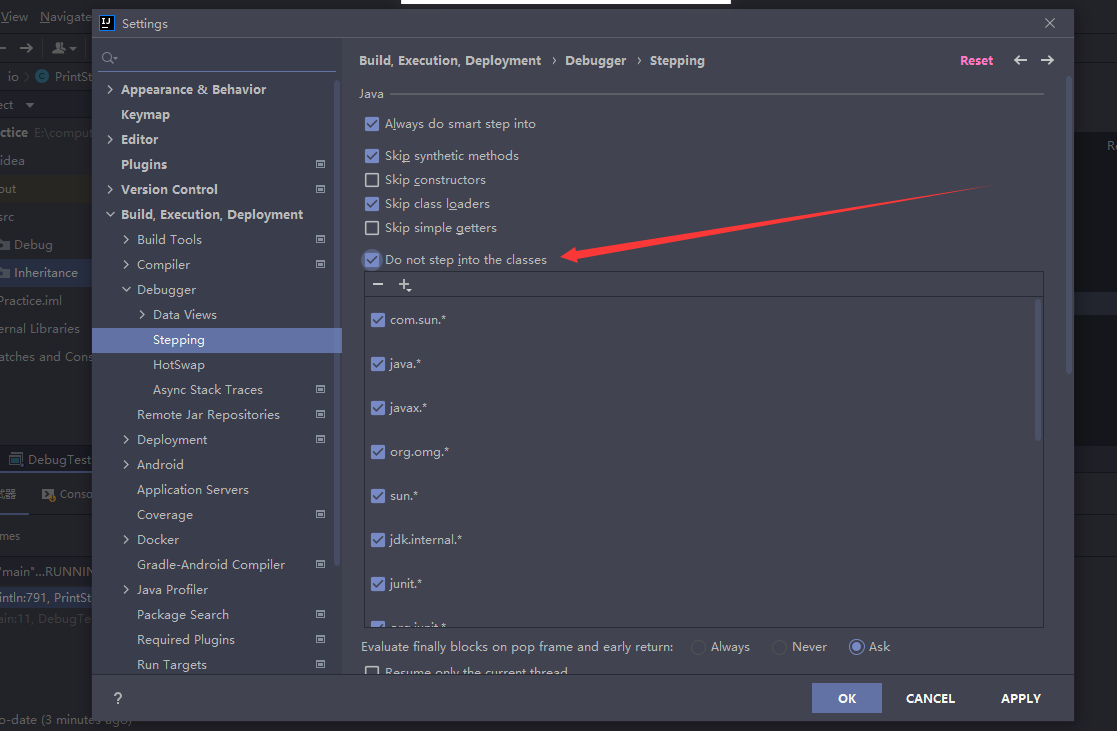Click the CANCEL button

tap(930, 698)
